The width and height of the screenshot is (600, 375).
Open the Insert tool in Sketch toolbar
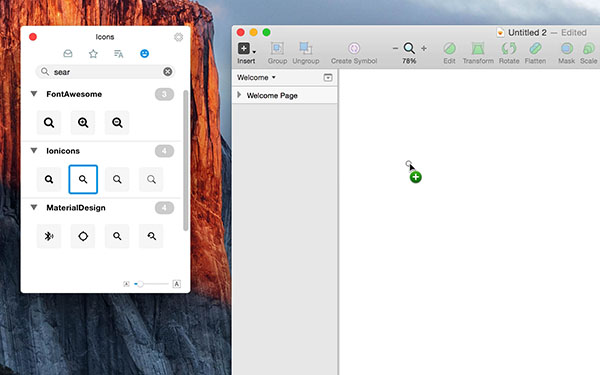(x=244, y=49)
